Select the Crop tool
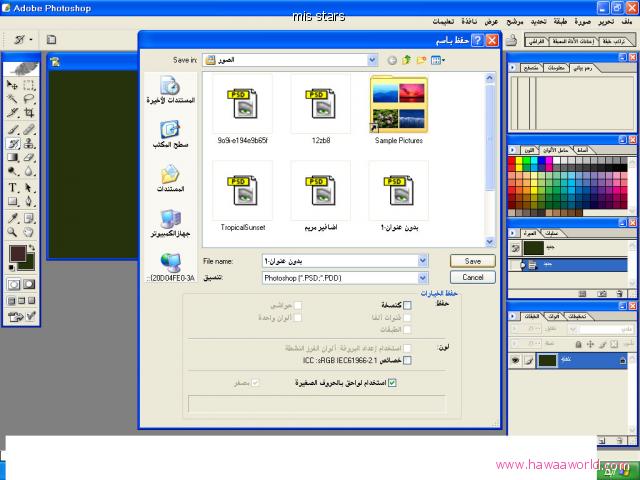 tap(28, 114)
